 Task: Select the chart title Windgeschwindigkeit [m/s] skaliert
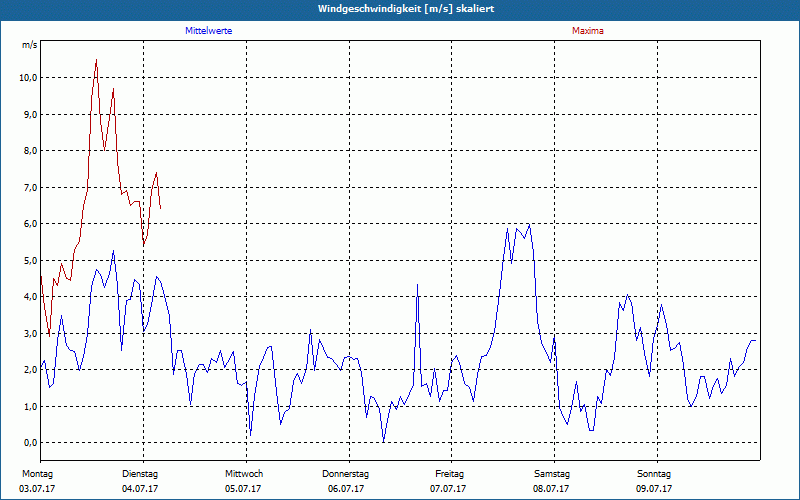406,9
